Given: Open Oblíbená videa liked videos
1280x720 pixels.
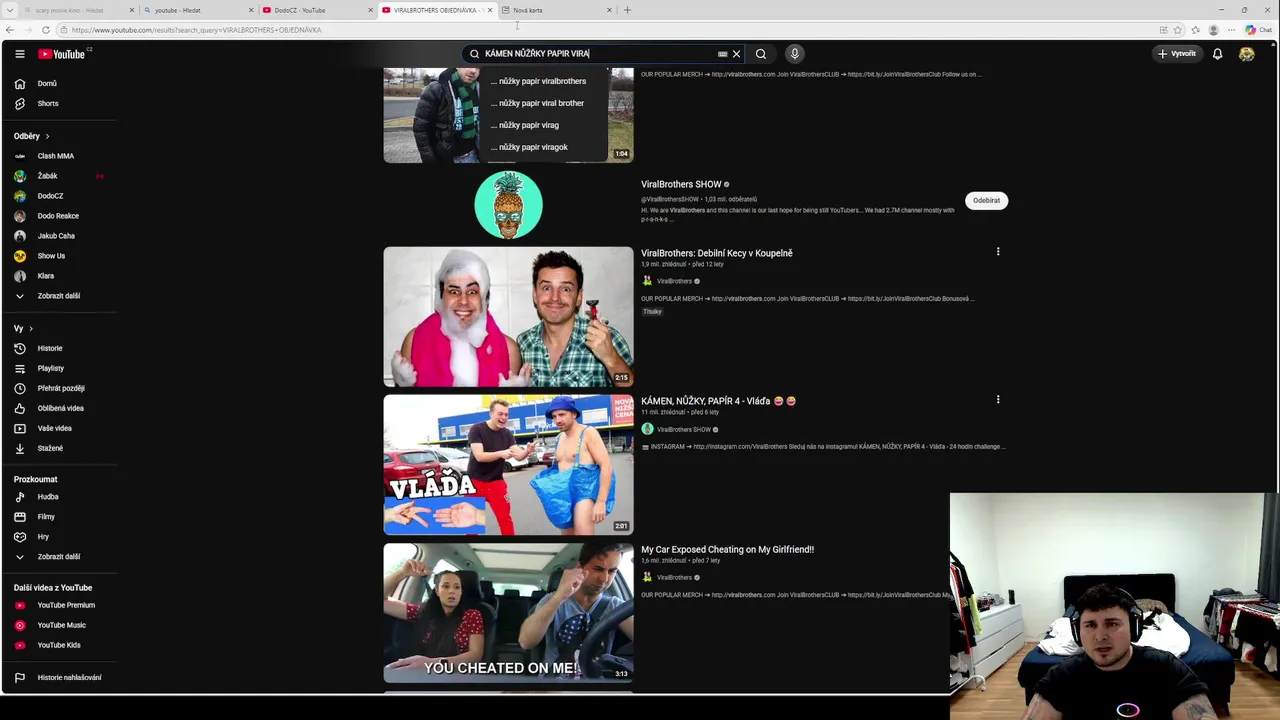Looking at the screenshot, I should 59,409.
